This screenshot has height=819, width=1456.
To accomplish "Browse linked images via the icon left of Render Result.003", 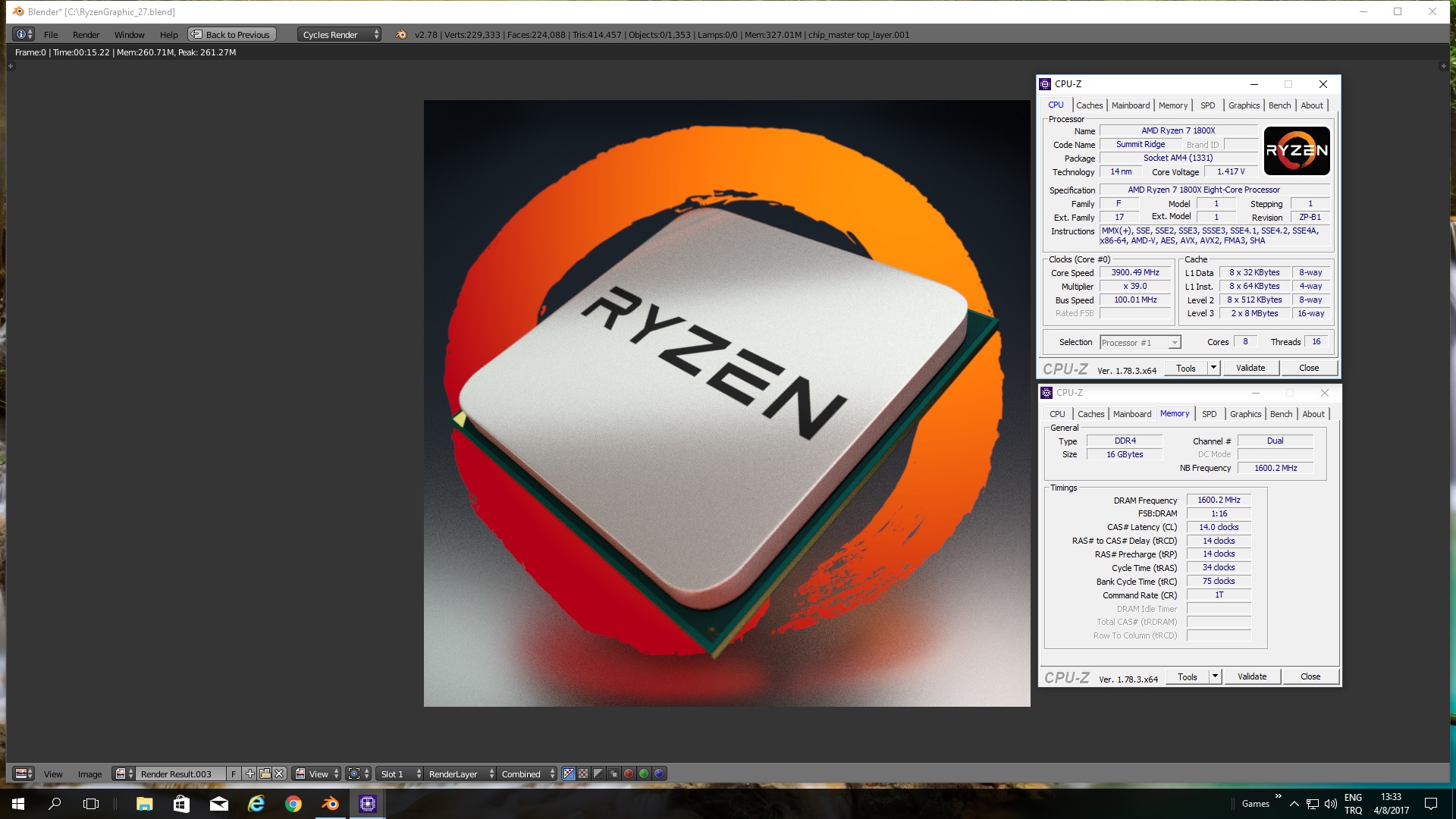I will [124, 773].
